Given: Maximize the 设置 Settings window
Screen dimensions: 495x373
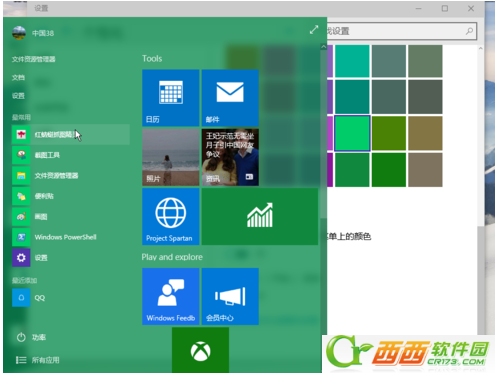Looking at the screenshot, I should 445,8.
